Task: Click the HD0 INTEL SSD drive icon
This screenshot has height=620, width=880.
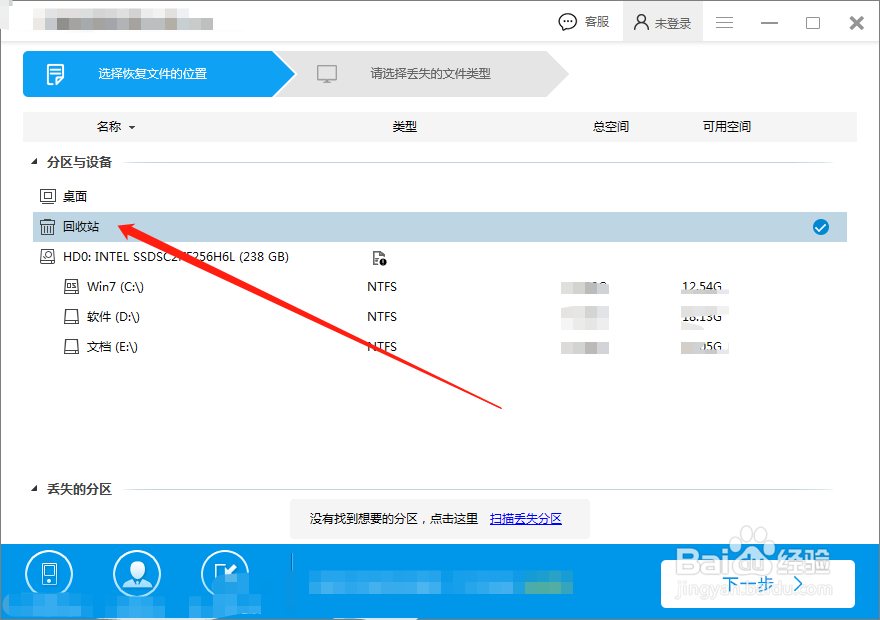Action: point(46,256)
